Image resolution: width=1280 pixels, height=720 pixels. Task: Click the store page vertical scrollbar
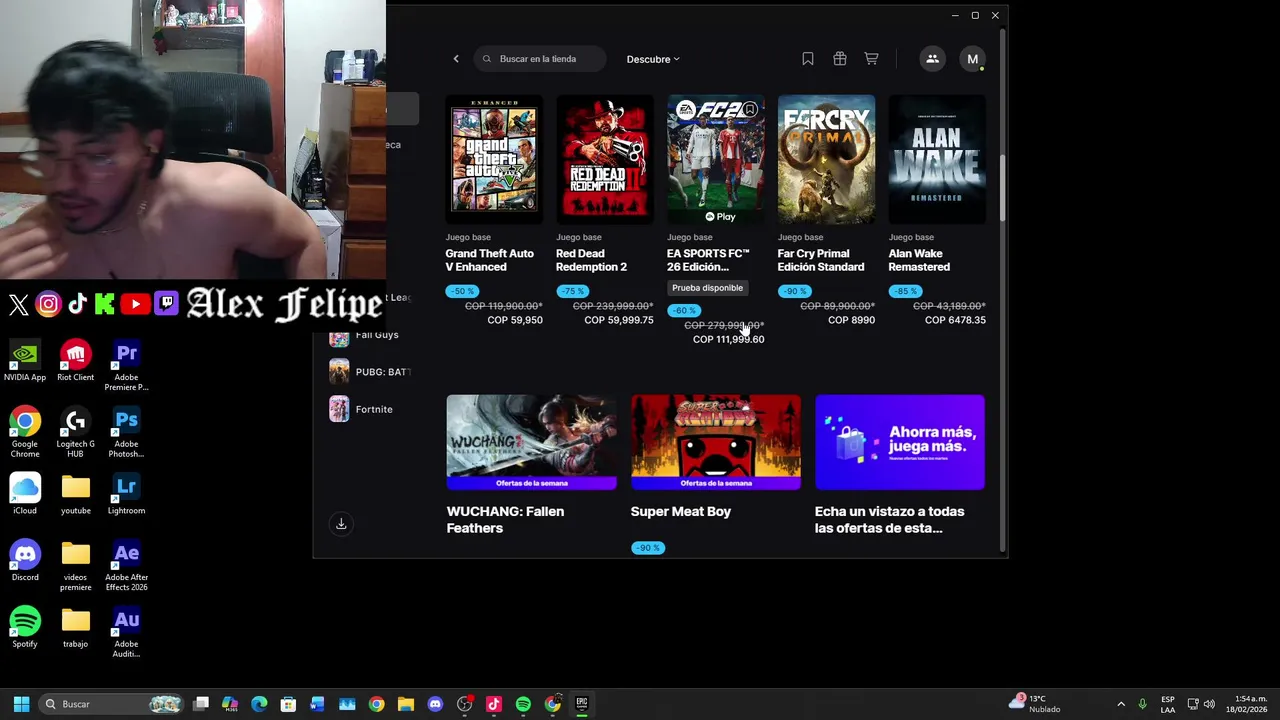pos(1002,190)
